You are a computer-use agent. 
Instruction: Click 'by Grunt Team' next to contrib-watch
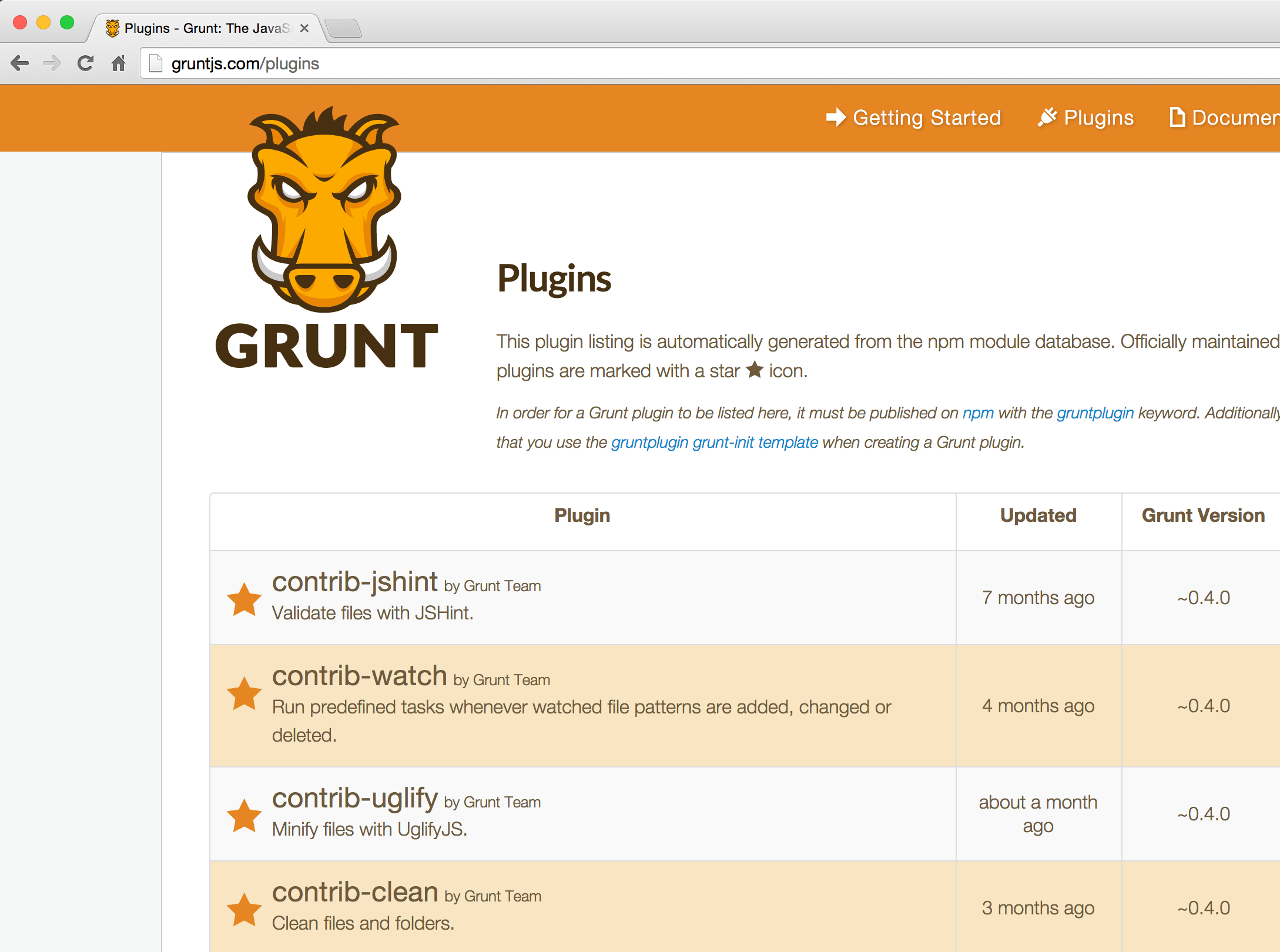pos(502,680)
